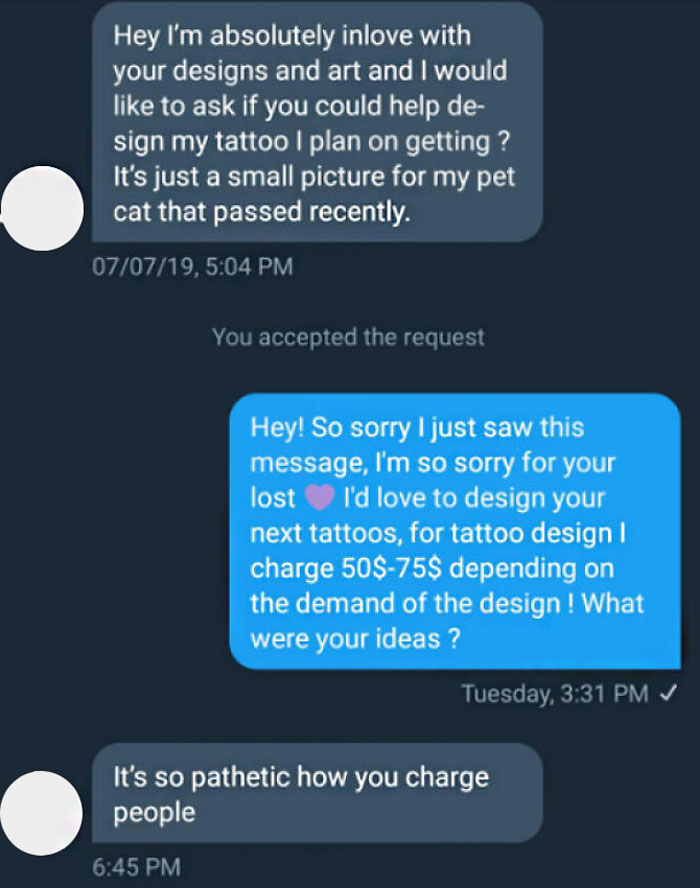The image size is (700, 888).
Task: Click the bottom sender's profile picture
Action: click(41, 814)
